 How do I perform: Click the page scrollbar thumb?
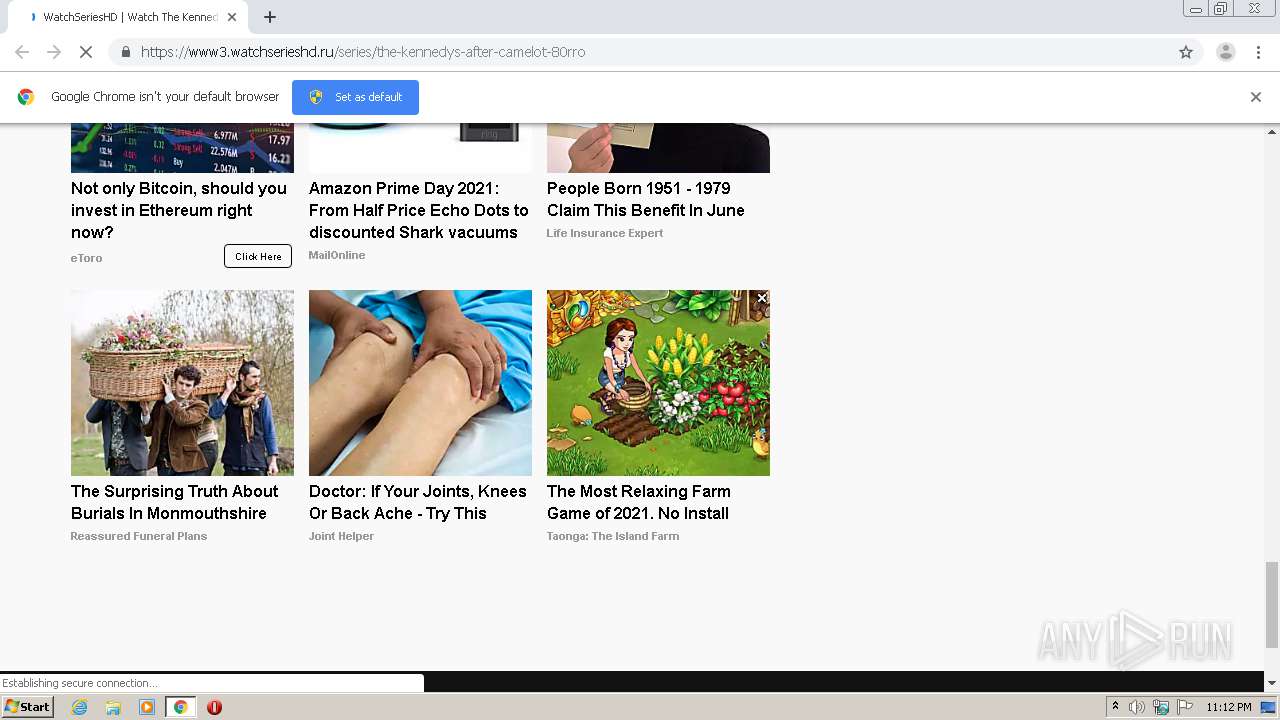pos(1272,605)
